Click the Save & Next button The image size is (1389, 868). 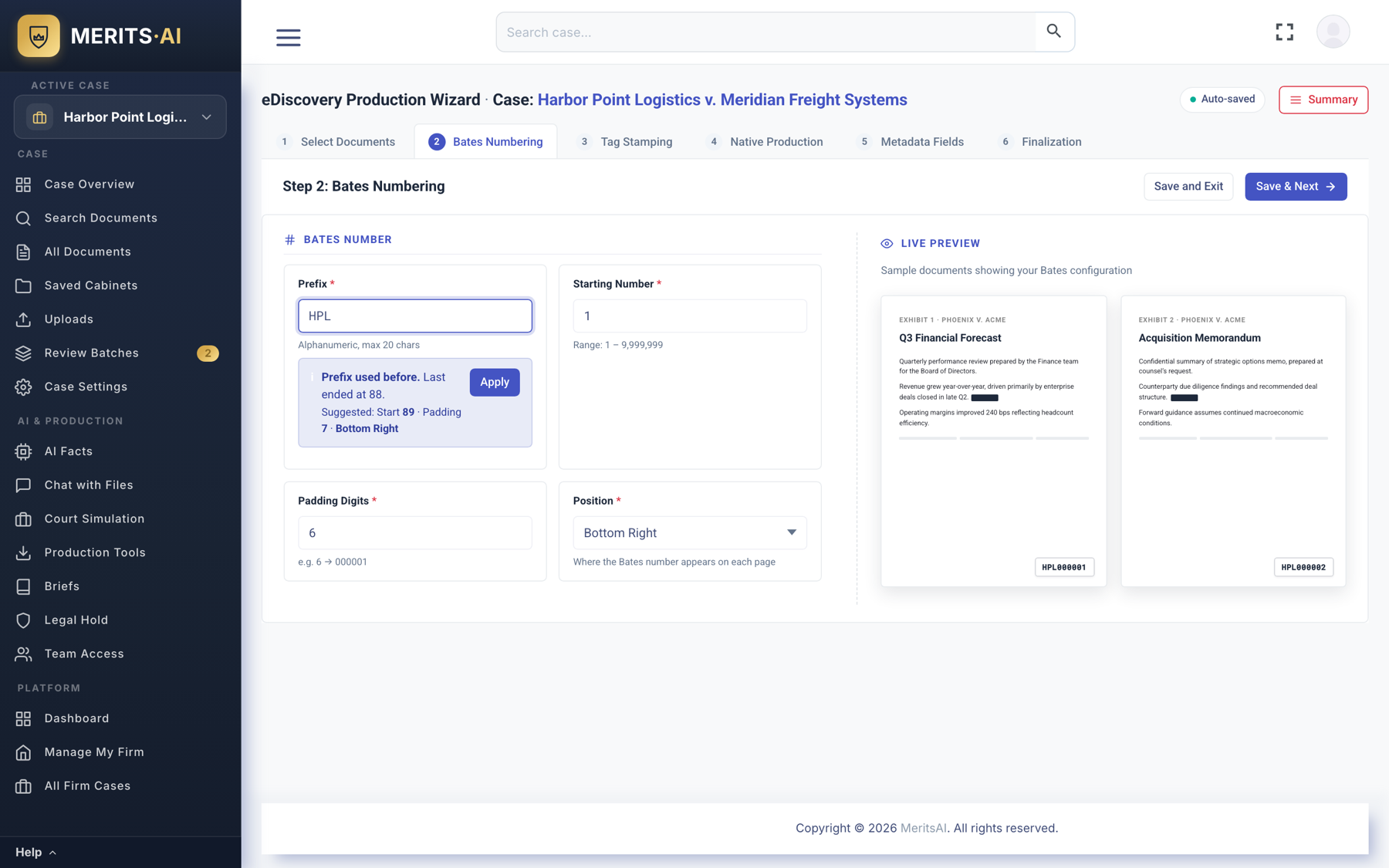click(x=1296, y=187)
